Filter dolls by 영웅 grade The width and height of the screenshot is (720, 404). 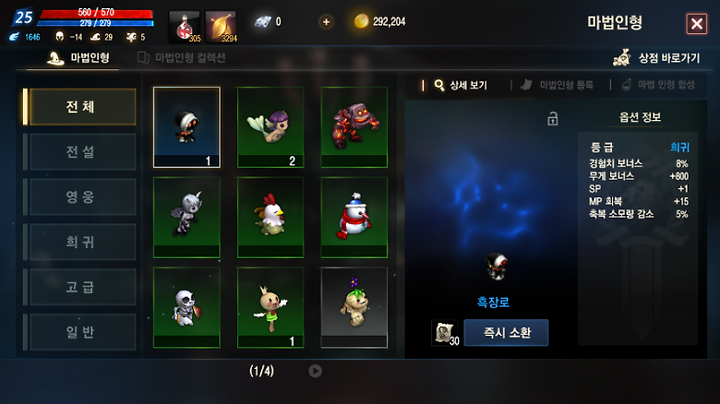click(x=80, y=197)
